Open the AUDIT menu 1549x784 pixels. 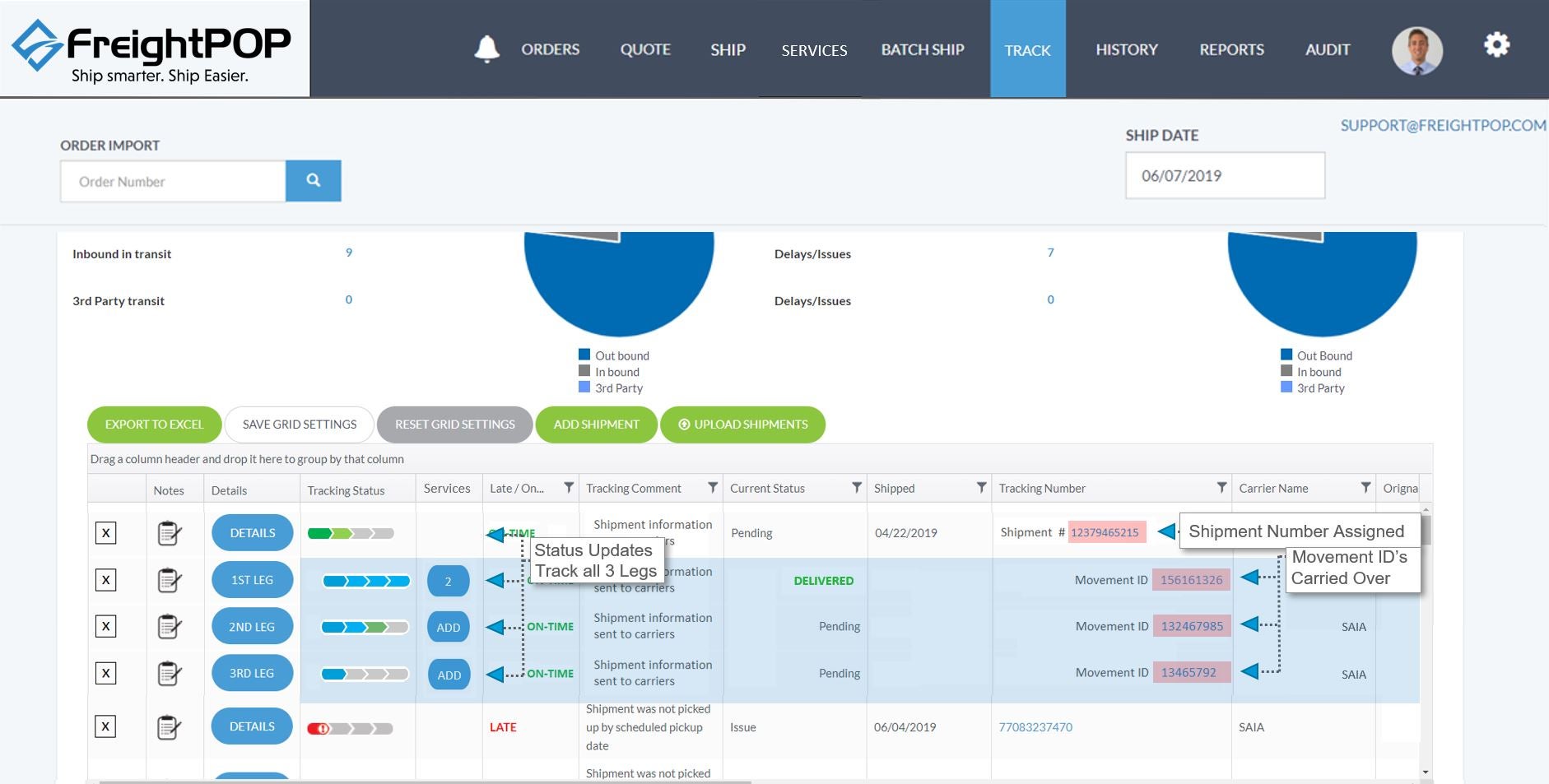(x=1328, y=49)
